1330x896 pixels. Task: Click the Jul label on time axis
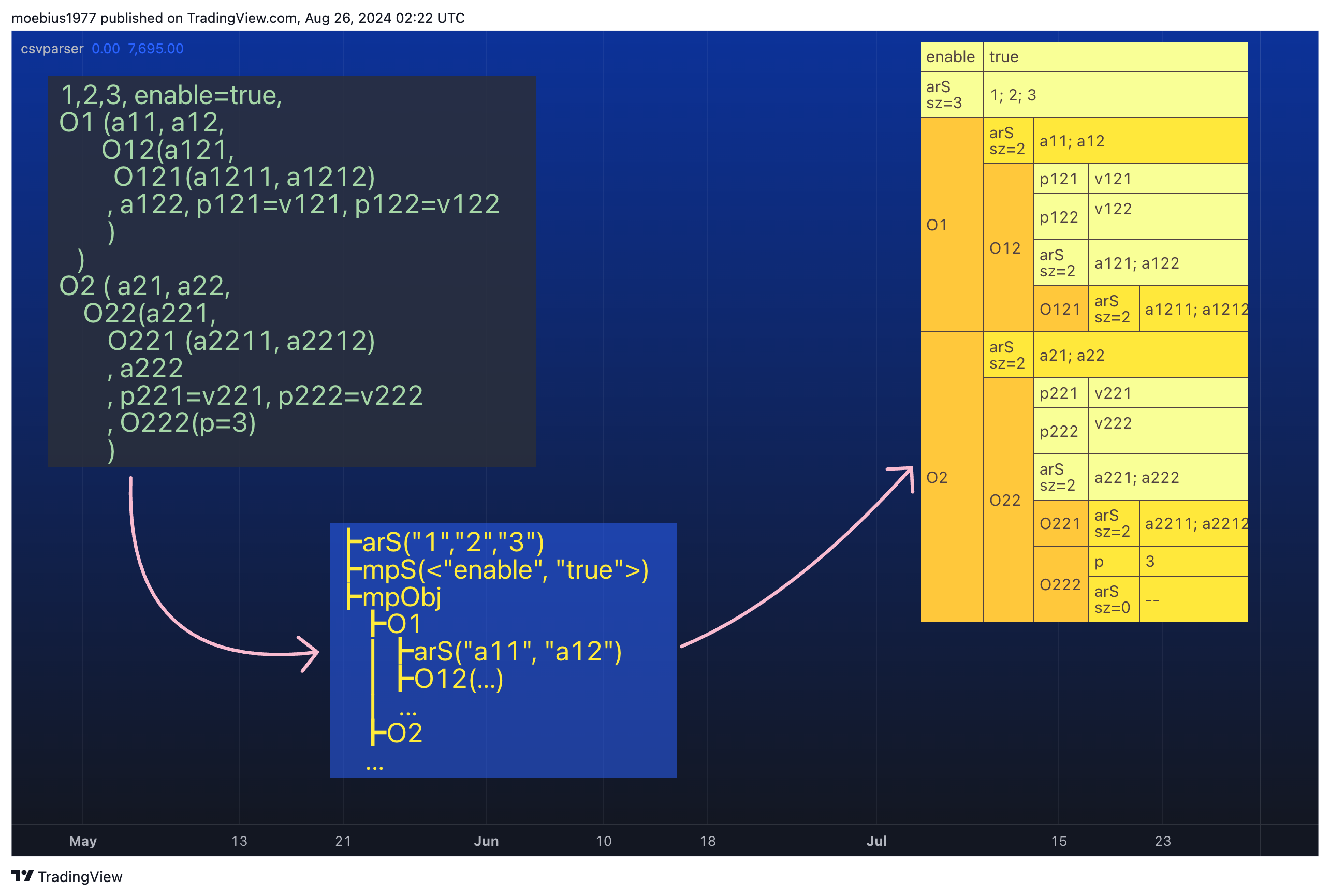coord(876,841)
